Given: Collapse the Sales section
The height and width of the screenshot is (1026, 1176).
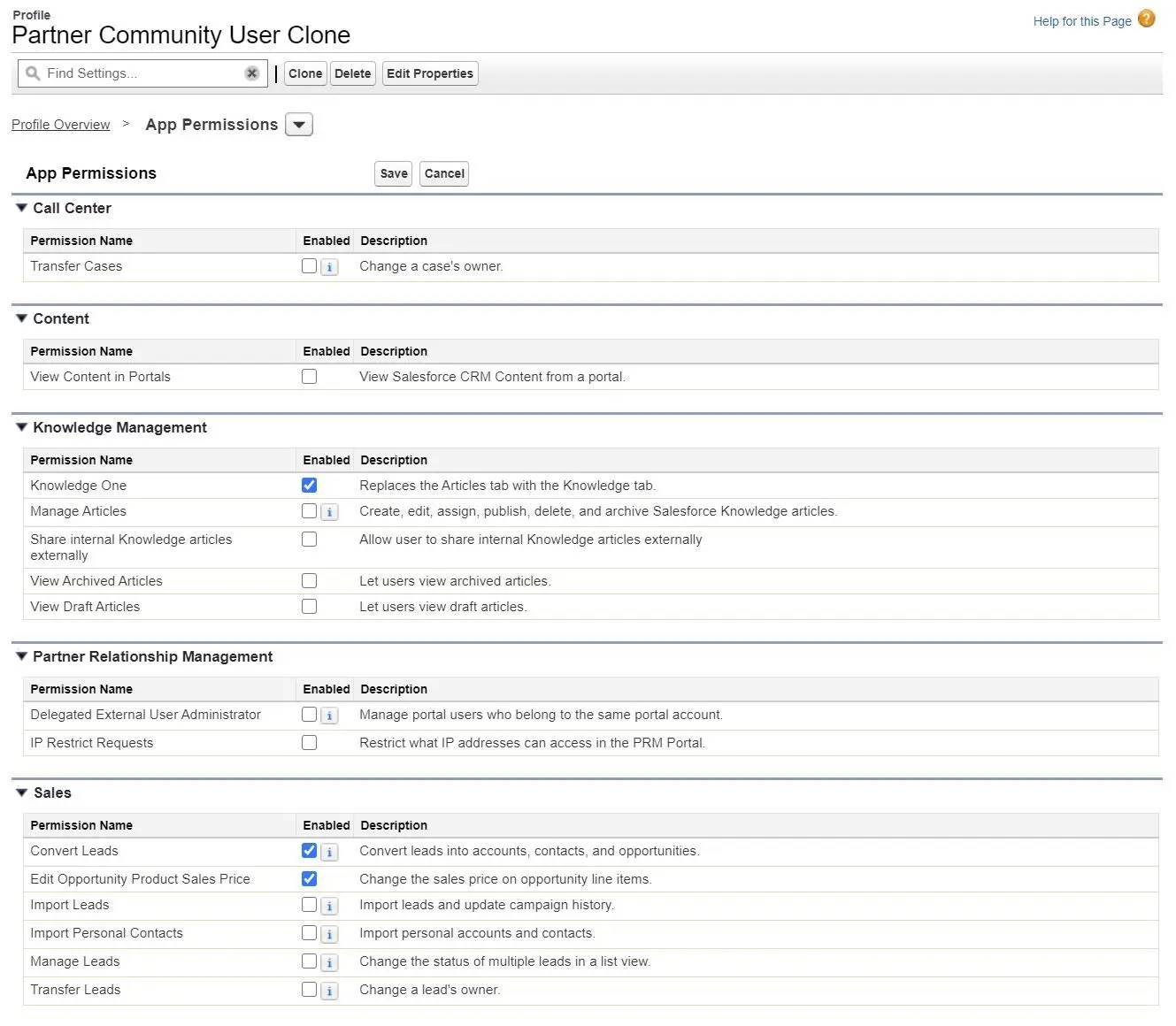Looking at the screenshot, I should 22,792.
